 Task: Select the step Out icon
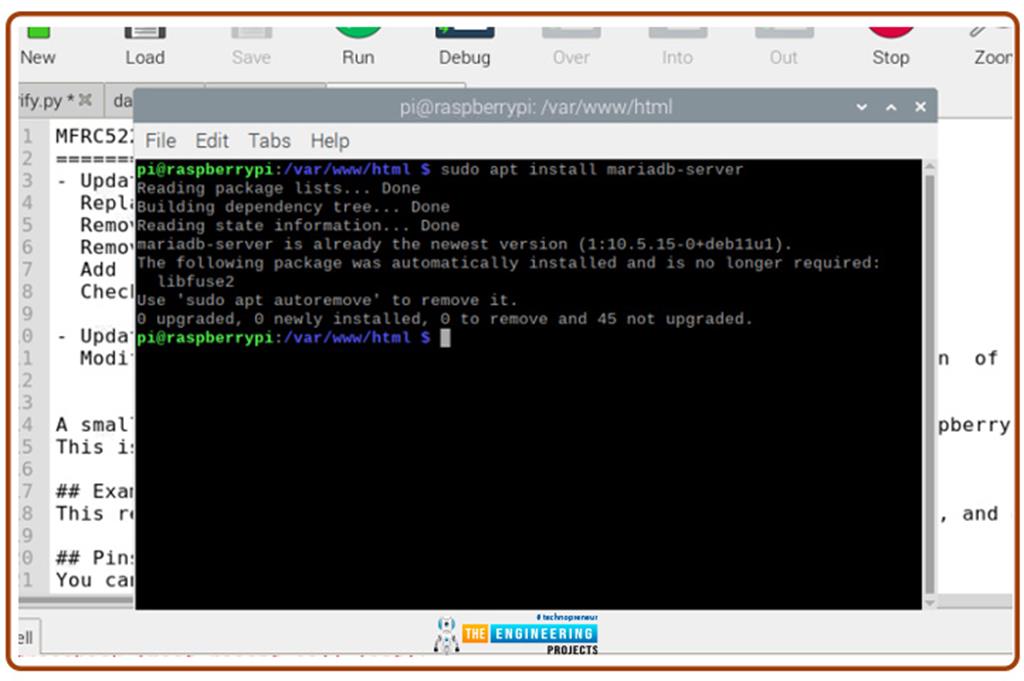pyautogui.click(x=783, y=34)
